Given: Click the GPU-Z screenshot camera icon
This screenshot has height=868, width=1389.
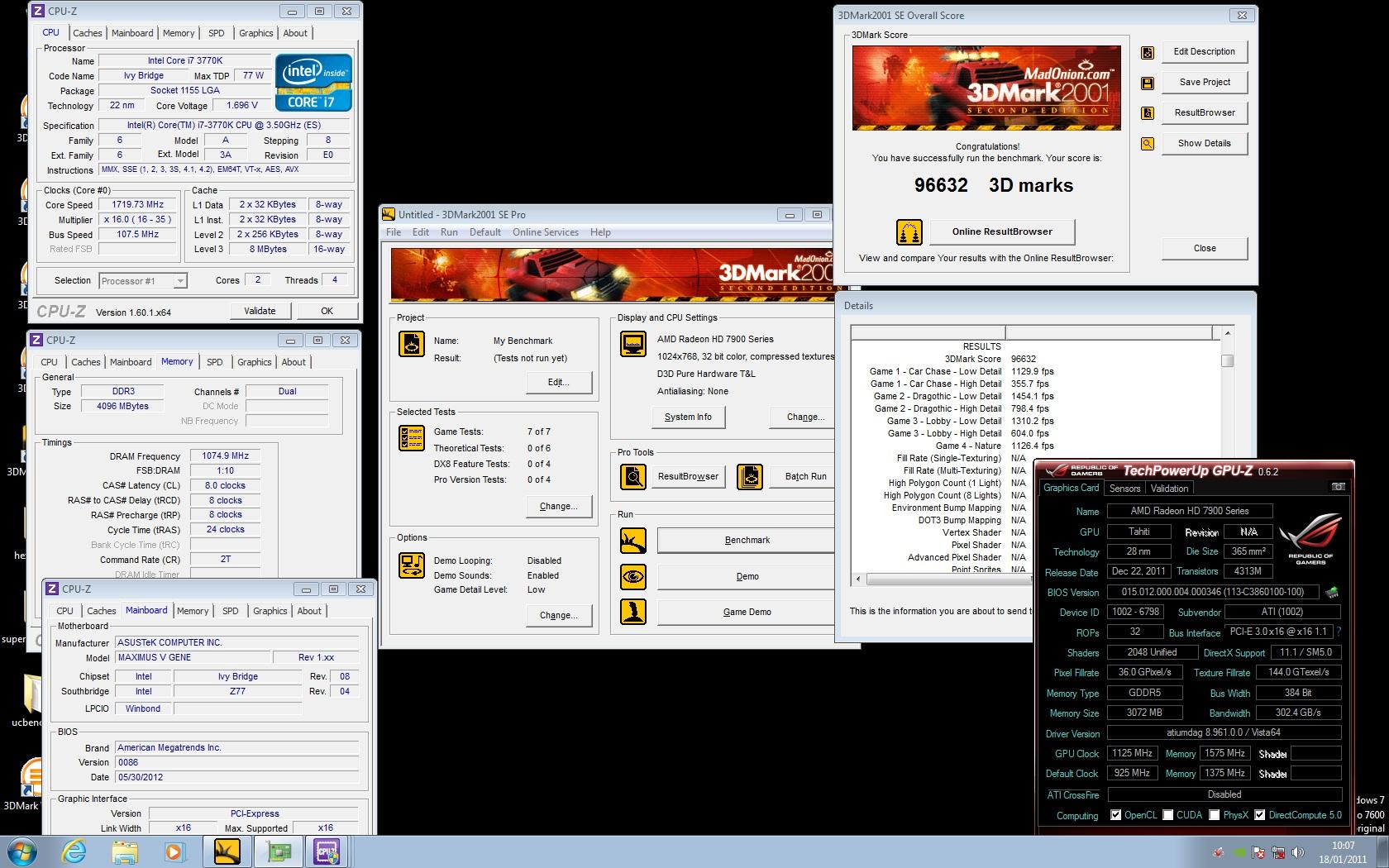Looking at the screenshot, I should (x=1339, y=487).
